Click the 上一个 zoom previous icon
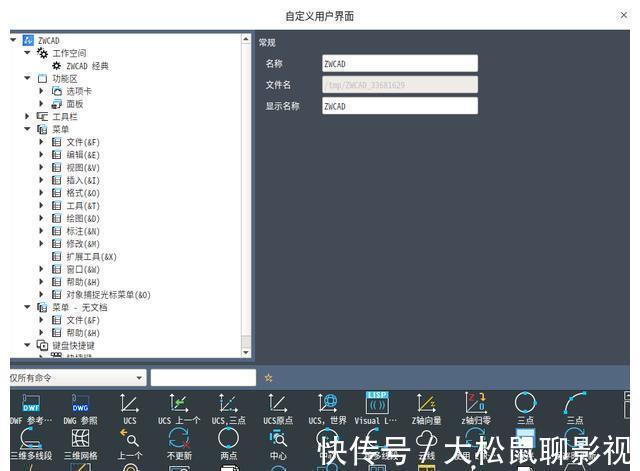The image size is (640, 471). (129, 438)
